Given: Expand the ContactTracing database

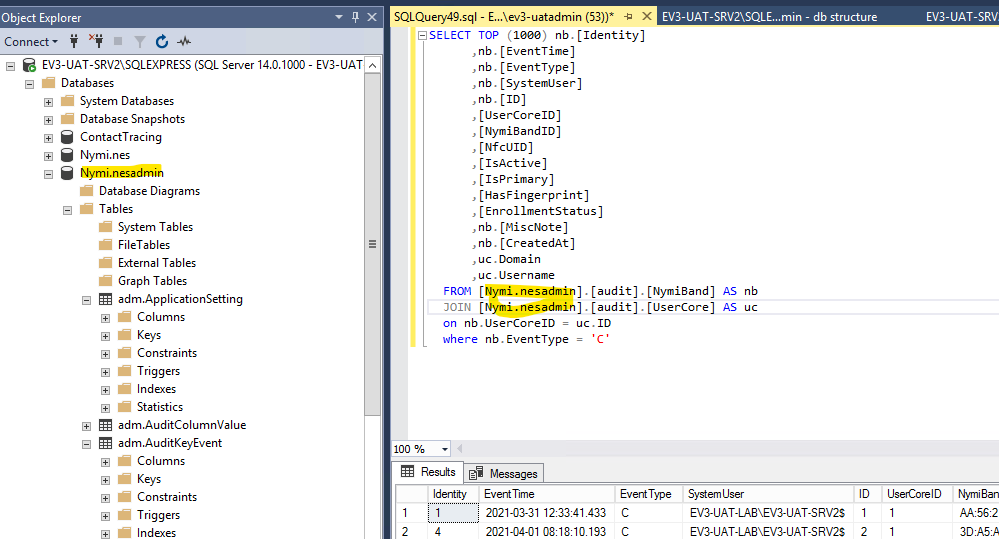Looking at the screenshot, I should [x=48, y=138].
